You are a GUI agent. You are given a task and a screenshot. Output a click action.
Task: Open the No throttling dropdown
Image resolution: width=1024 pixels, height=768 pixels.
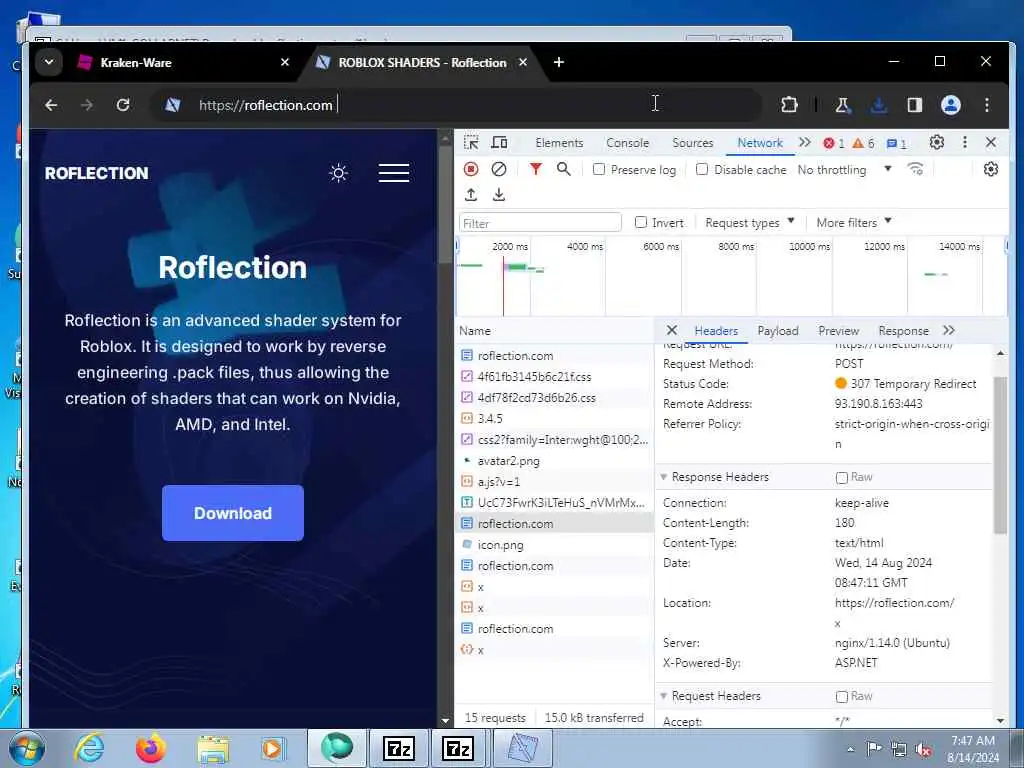click(x=844, y=169)
